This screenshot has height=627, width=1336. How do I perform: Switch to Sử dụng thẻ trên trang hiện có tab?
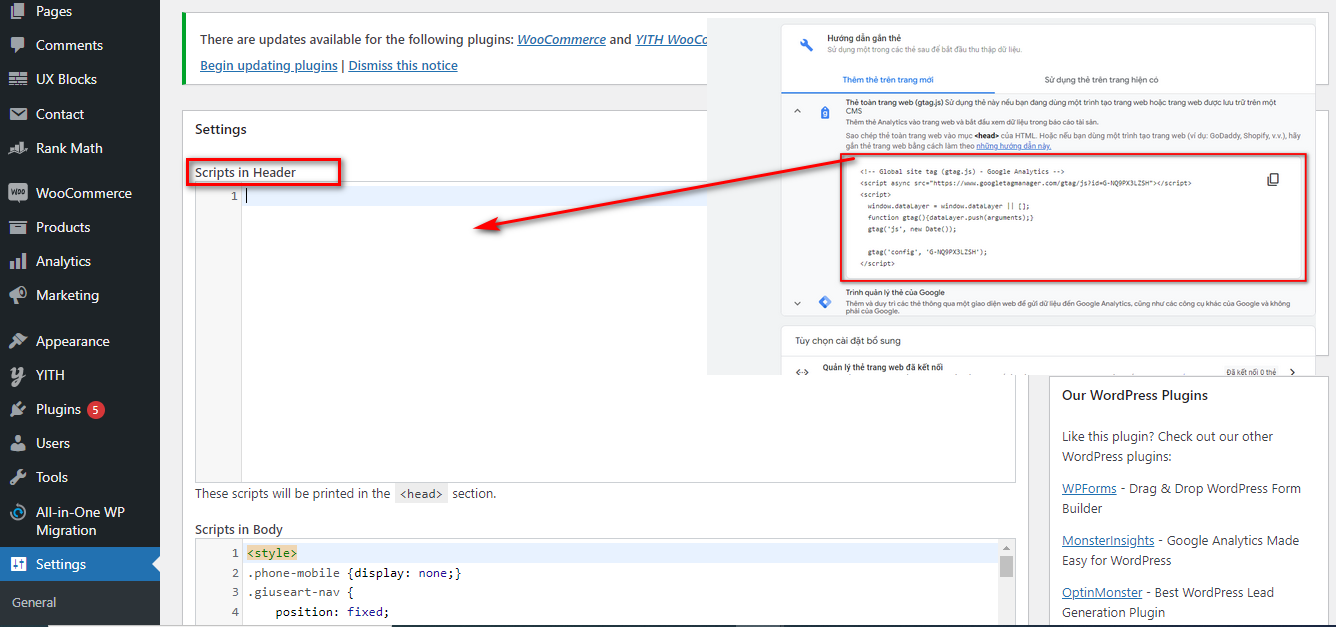pos(1101,80)
